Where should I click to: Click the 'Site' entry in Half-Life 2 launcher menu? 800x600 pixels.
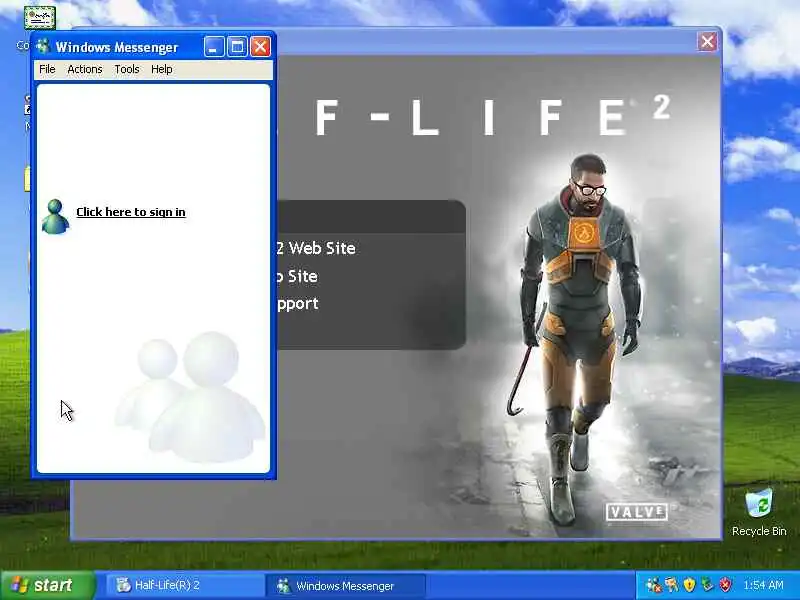(297, 276)
